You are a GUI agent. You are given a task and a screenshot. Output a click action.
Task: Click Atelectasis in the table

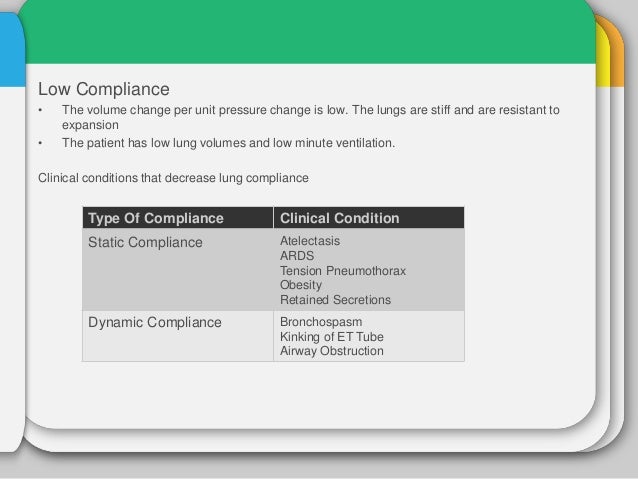click(310, 241)
